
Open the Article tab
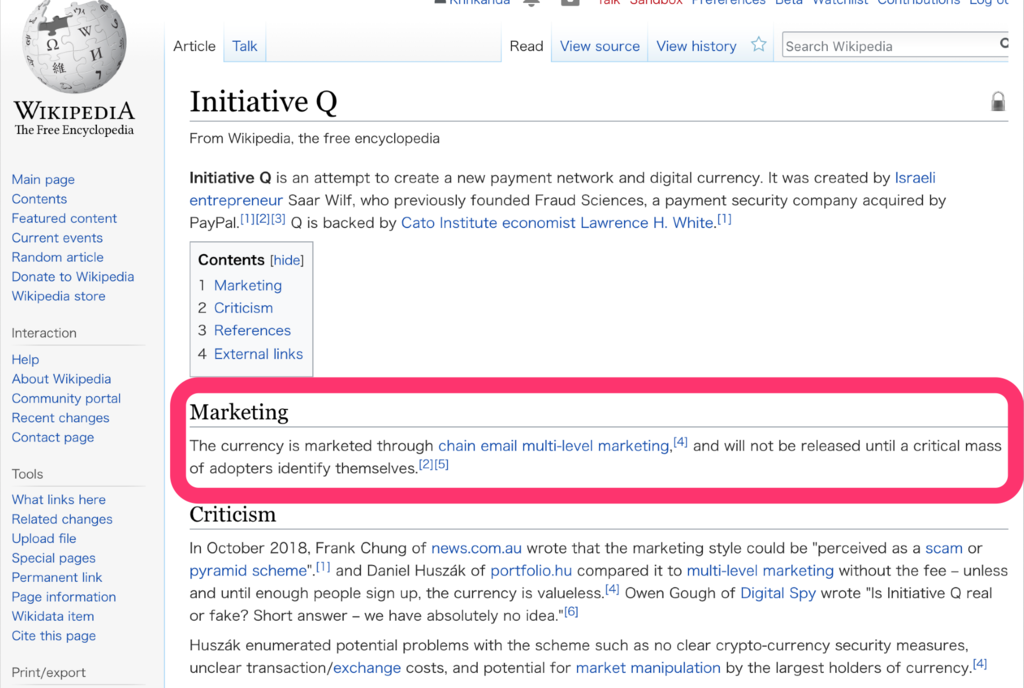(x=194, y=46)
